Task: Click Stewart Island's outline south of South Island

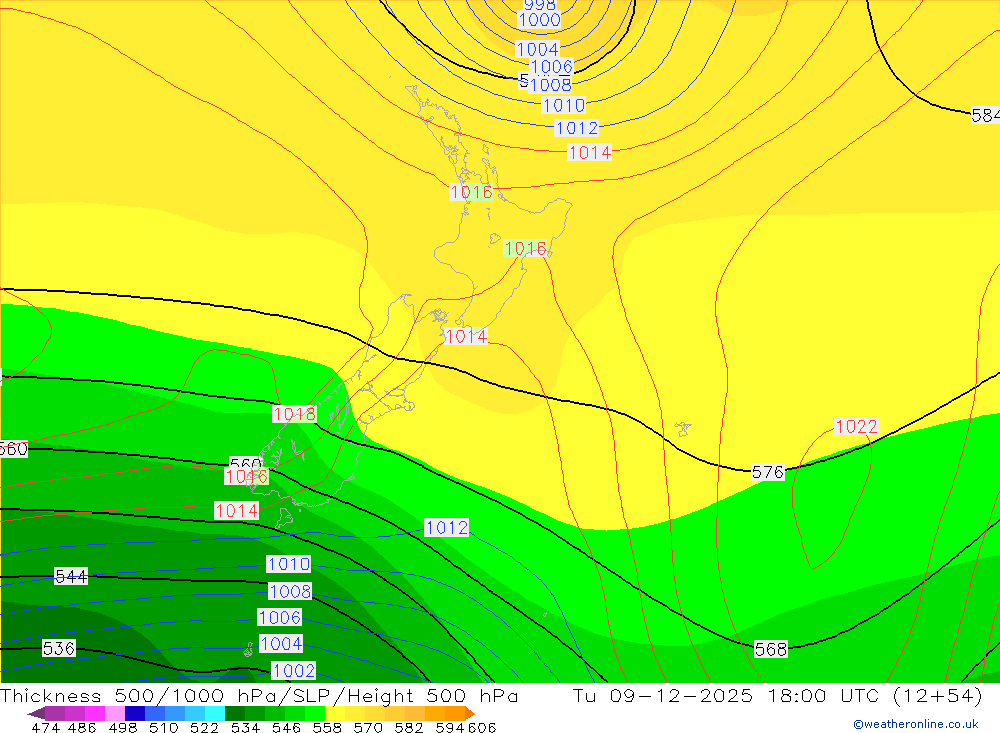Action: pos(284,517)
